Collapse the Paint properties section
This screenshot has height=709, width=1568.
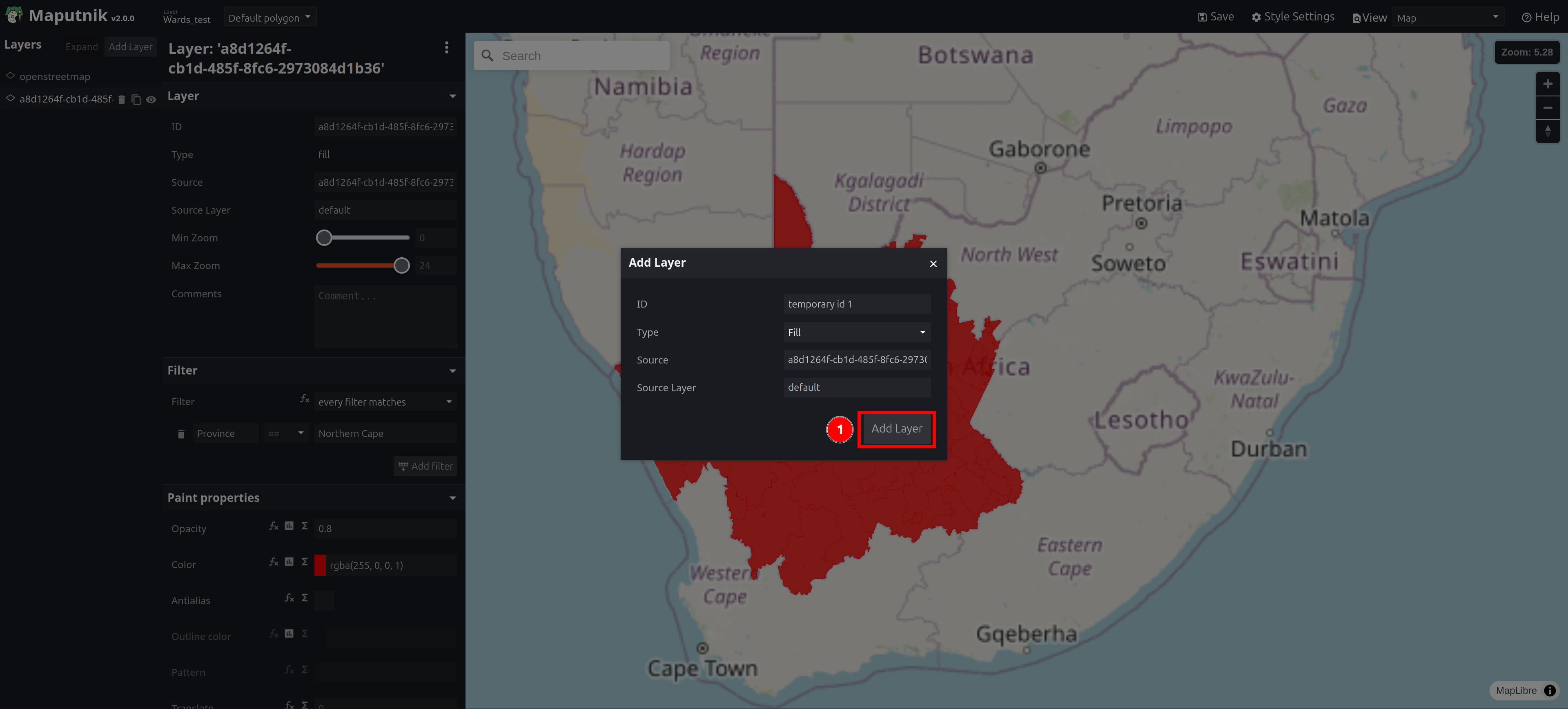pyautogui.click(x=452, y=498)
